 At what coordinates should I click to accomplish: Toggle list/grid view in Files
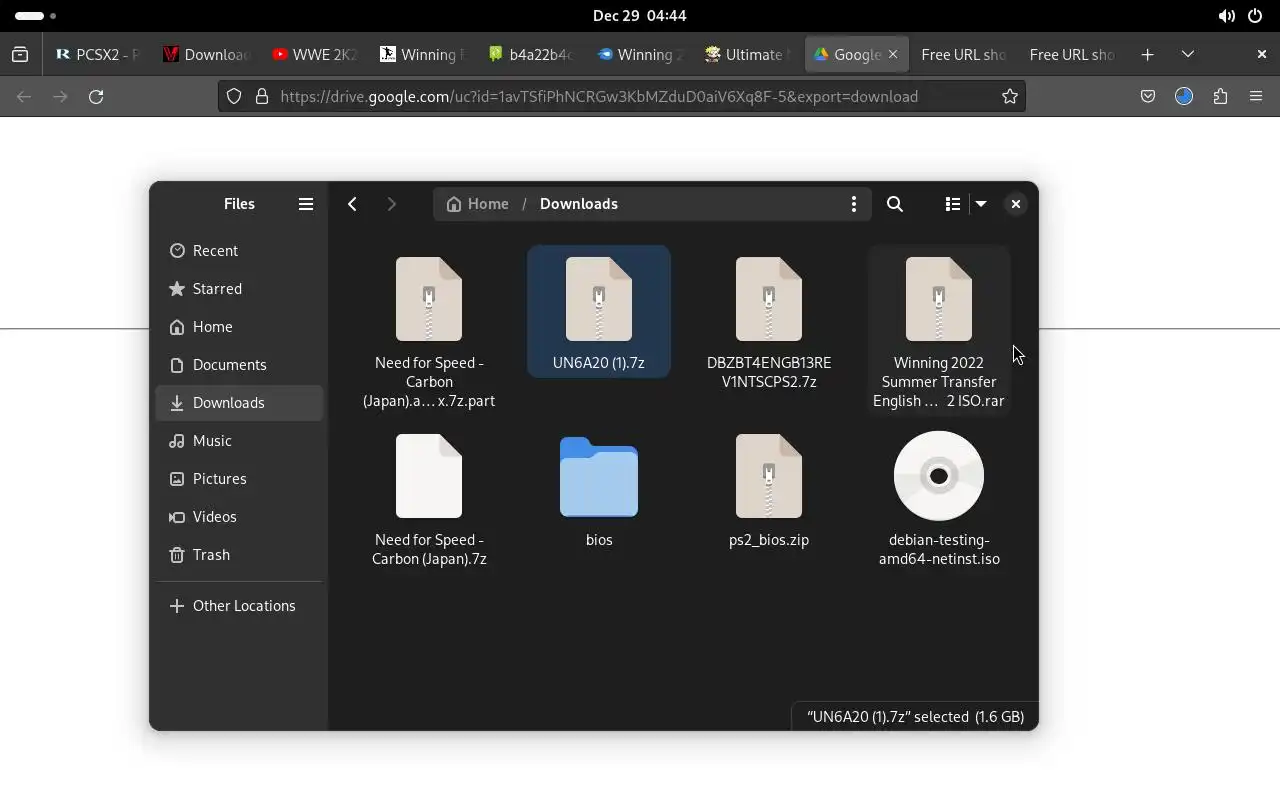[952, 204]
